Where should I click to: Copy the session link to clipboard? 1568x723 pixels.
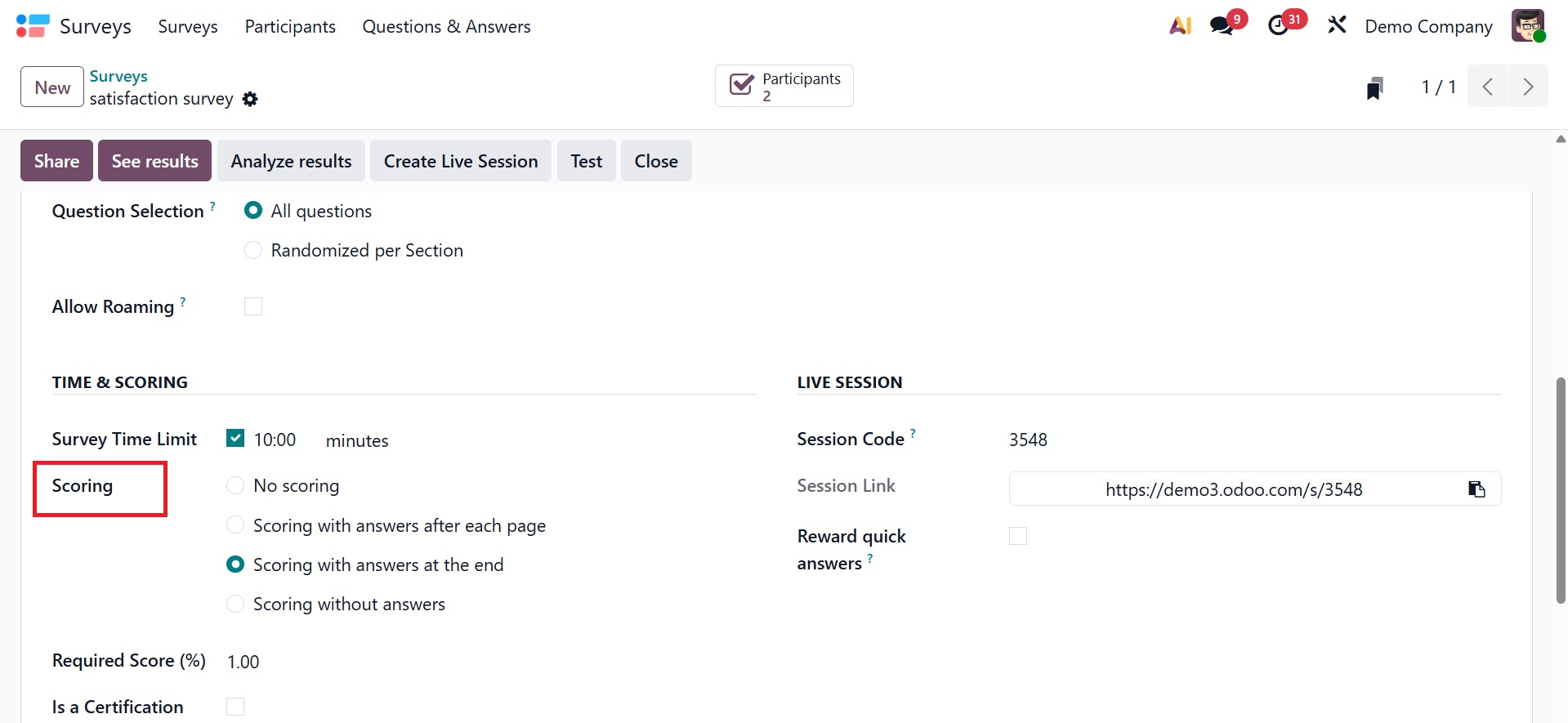tap(1476, 489)
